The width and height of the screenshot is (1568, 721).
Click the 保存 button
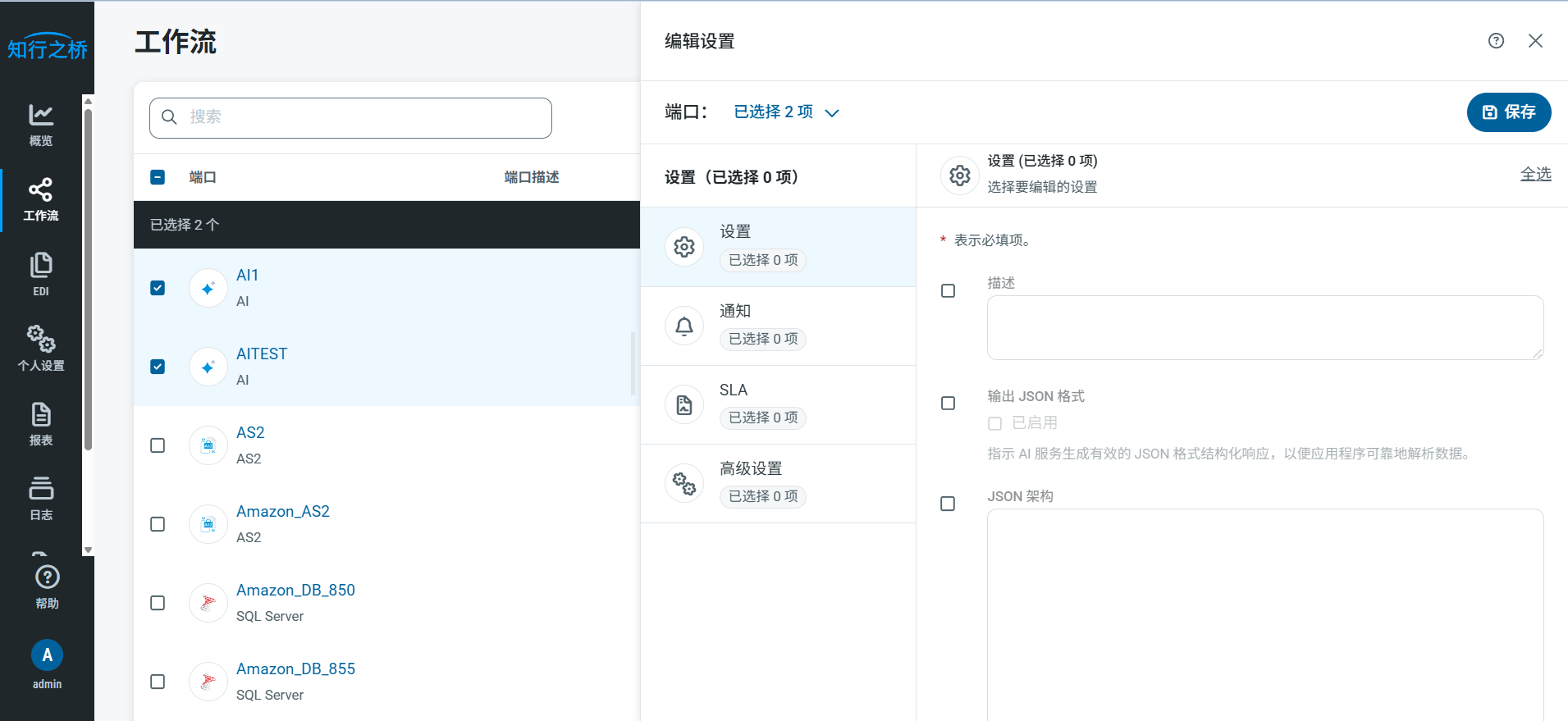point(1508,112)
